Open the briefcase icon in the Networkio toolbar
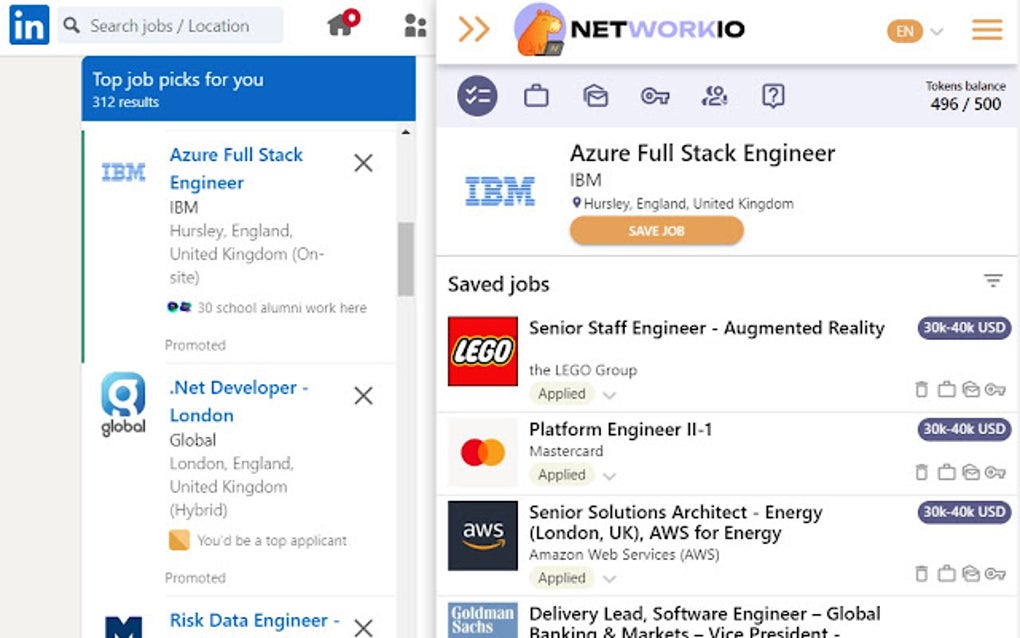 coord(536,96)
